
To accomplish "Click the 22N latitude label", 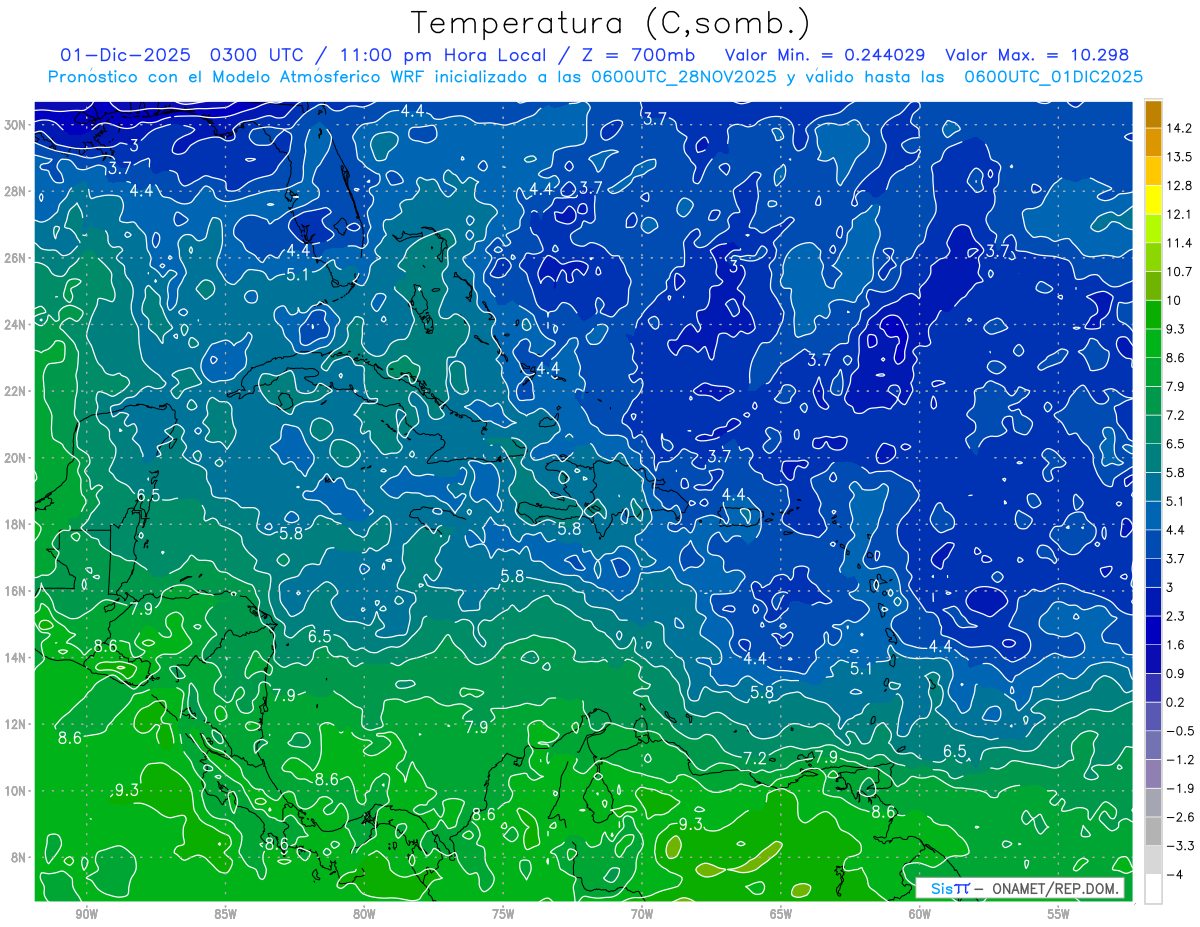I will (16, 391).
